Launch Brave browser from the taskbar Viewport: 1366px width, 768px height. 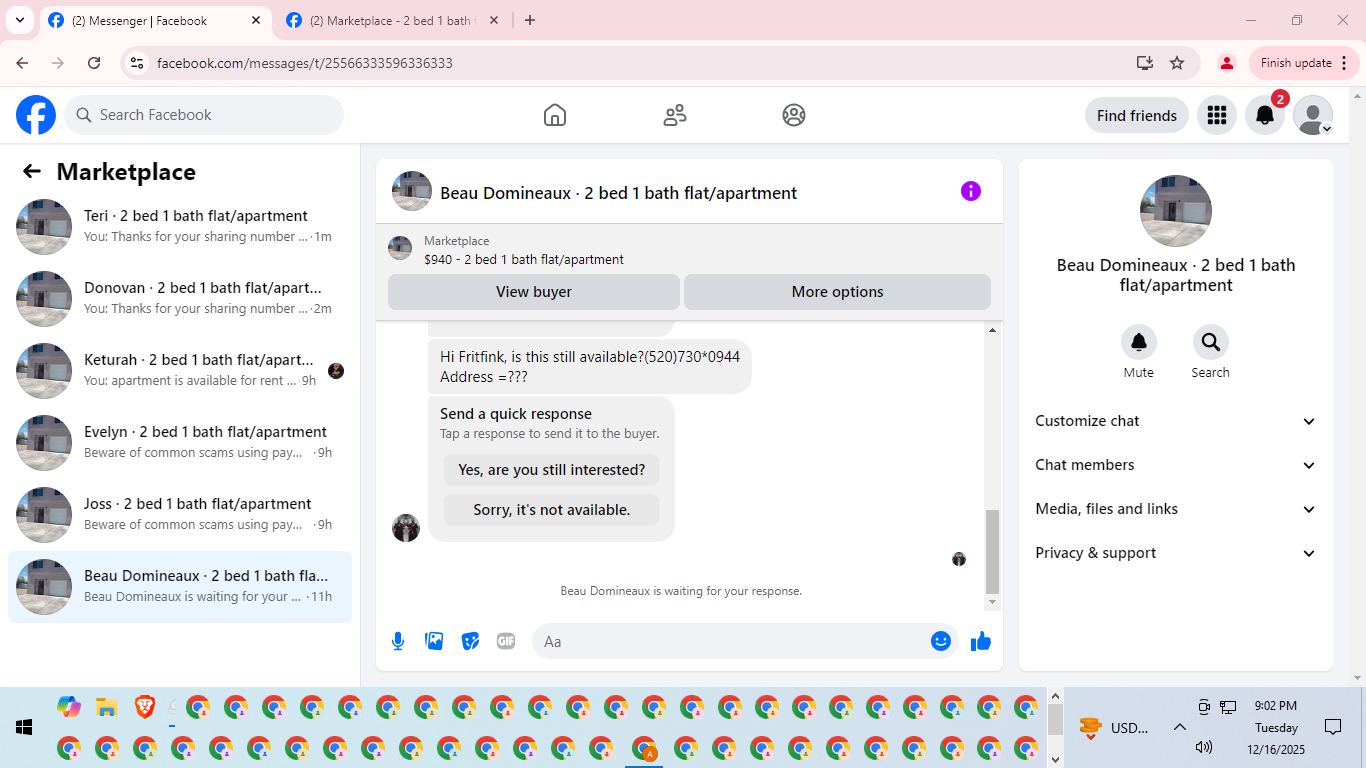pyautogui.click(x=145, y=707)
